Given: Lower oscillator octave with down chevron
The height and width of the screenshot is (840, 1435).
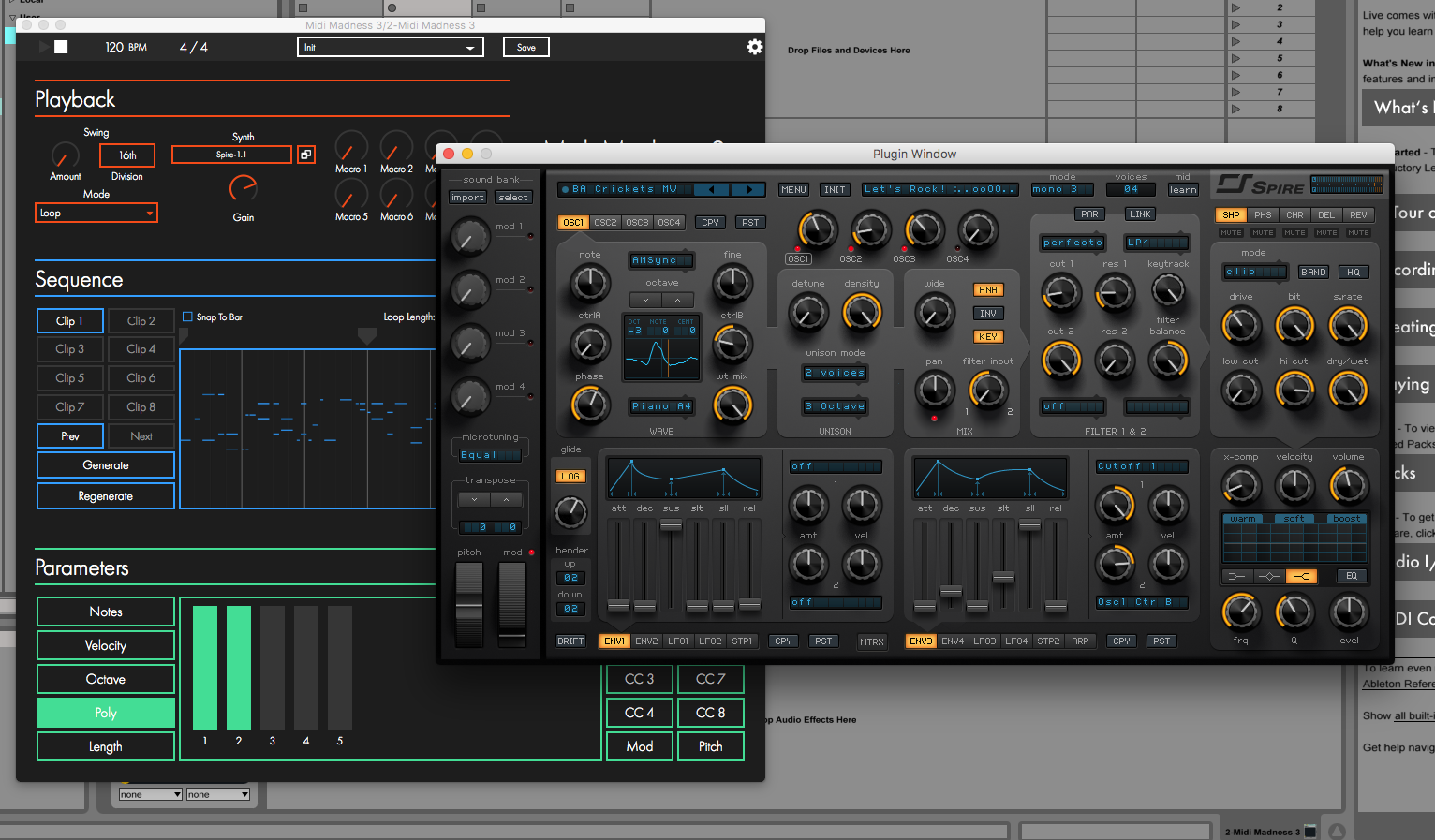Looking at the screenshot, I should 645,300.
